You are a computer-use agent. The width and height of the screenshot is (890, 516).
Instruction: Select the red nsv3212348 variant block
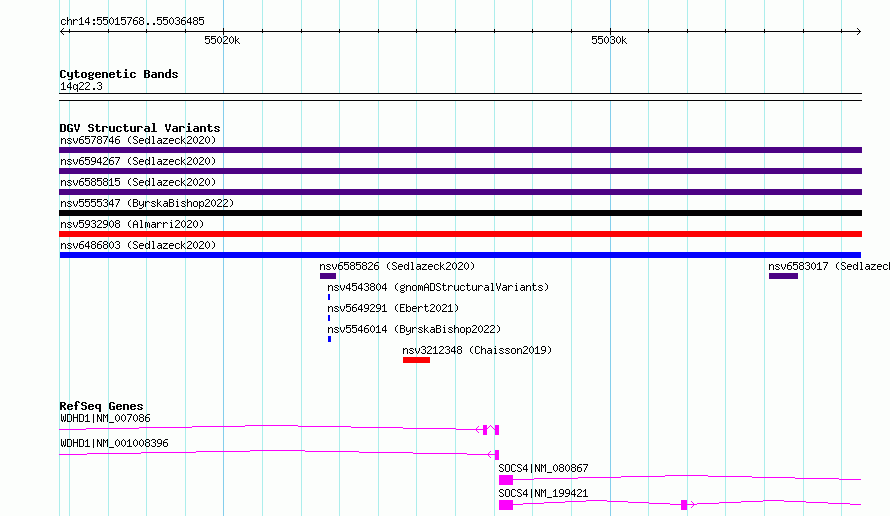tap(416, 360)
